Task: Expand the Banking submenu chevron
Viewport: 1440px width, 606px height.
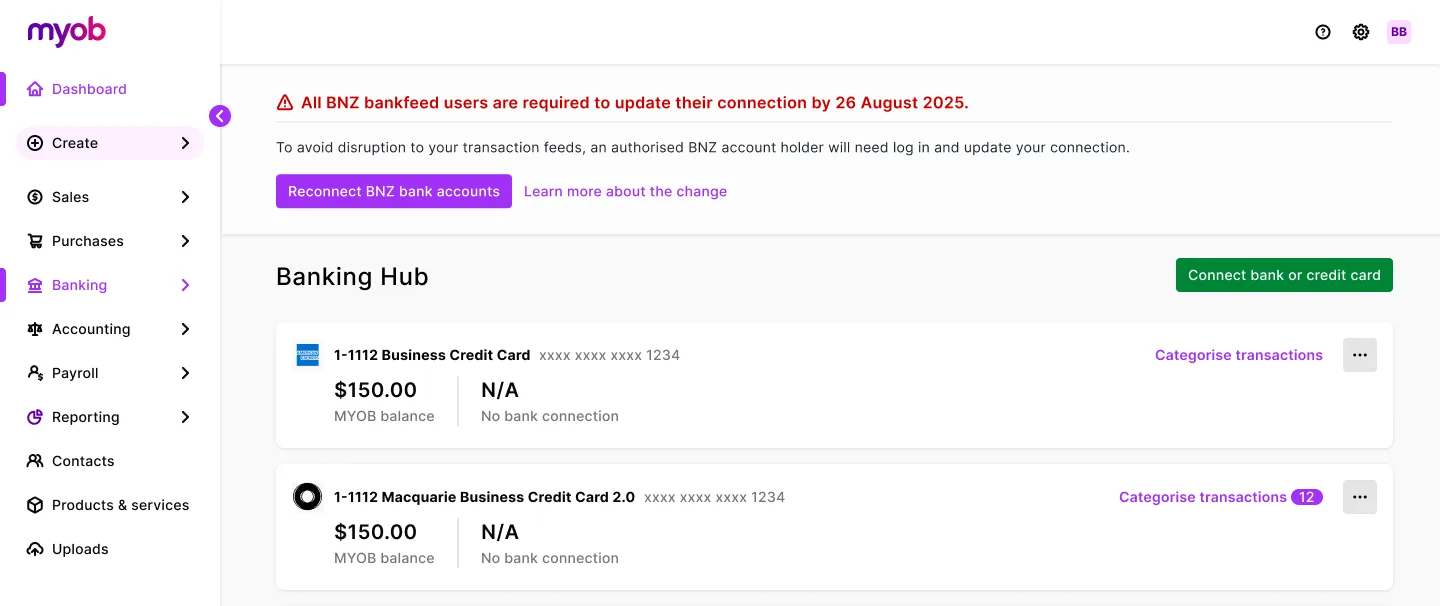Action: click(185, 285)
